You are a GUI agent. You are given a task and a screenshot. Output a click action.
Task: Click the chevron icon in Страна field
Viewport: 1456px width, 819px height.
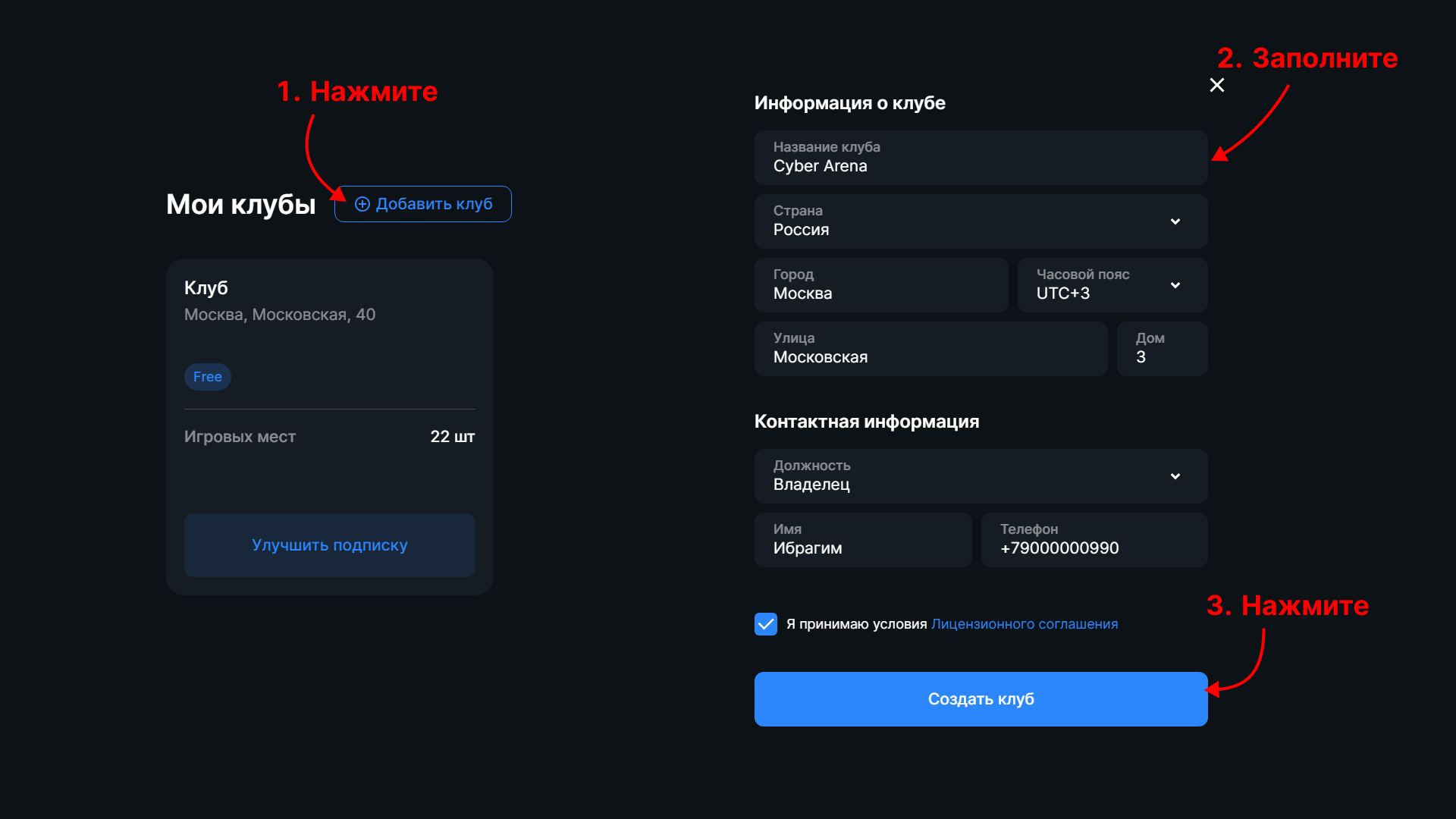tap(1175, 221)
